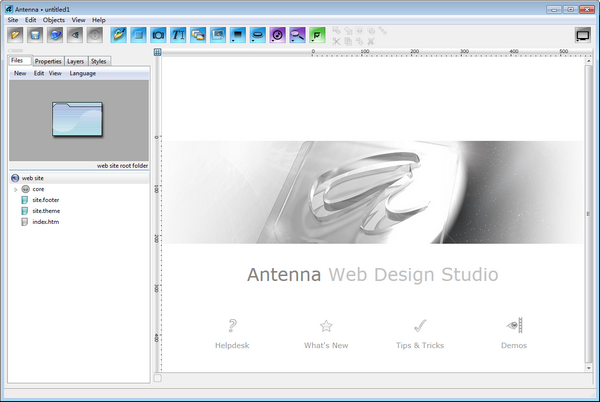Click the magnifier search tool icon
Screen dimensions: 600x402
coord(297,35)
